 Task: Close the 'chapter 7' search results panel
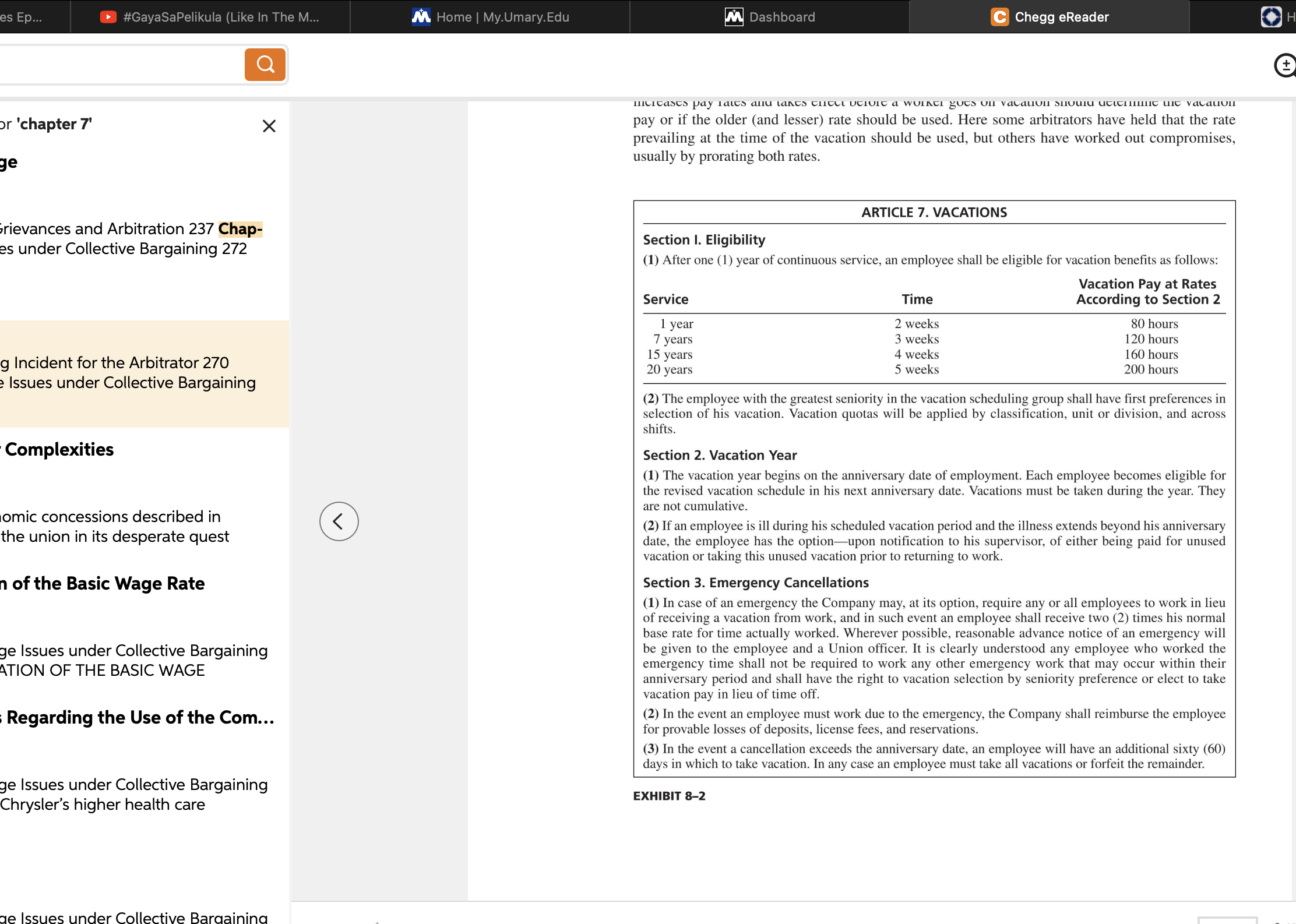[269, 126]
